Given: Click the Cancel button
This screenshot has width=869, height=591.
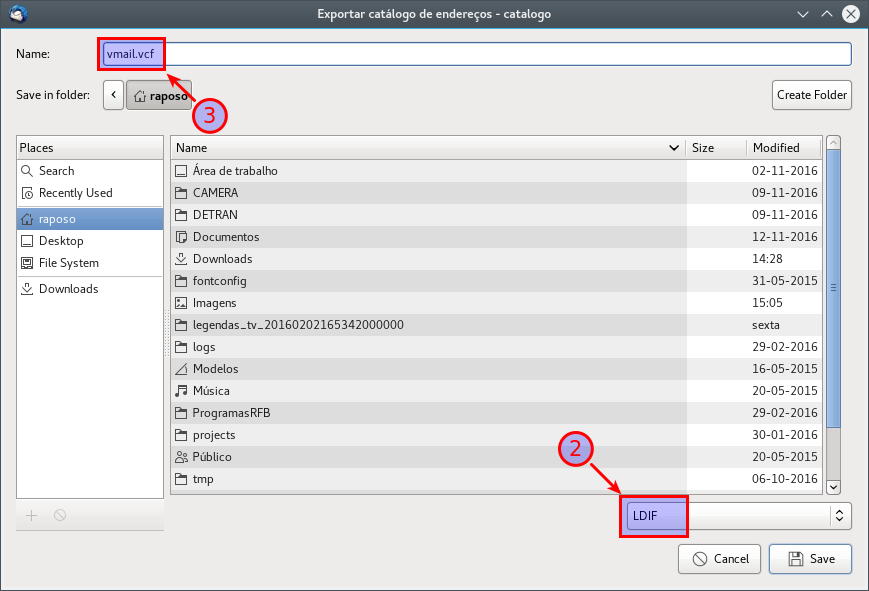Looking at the screenshot, I should click(x=719, y=559).
